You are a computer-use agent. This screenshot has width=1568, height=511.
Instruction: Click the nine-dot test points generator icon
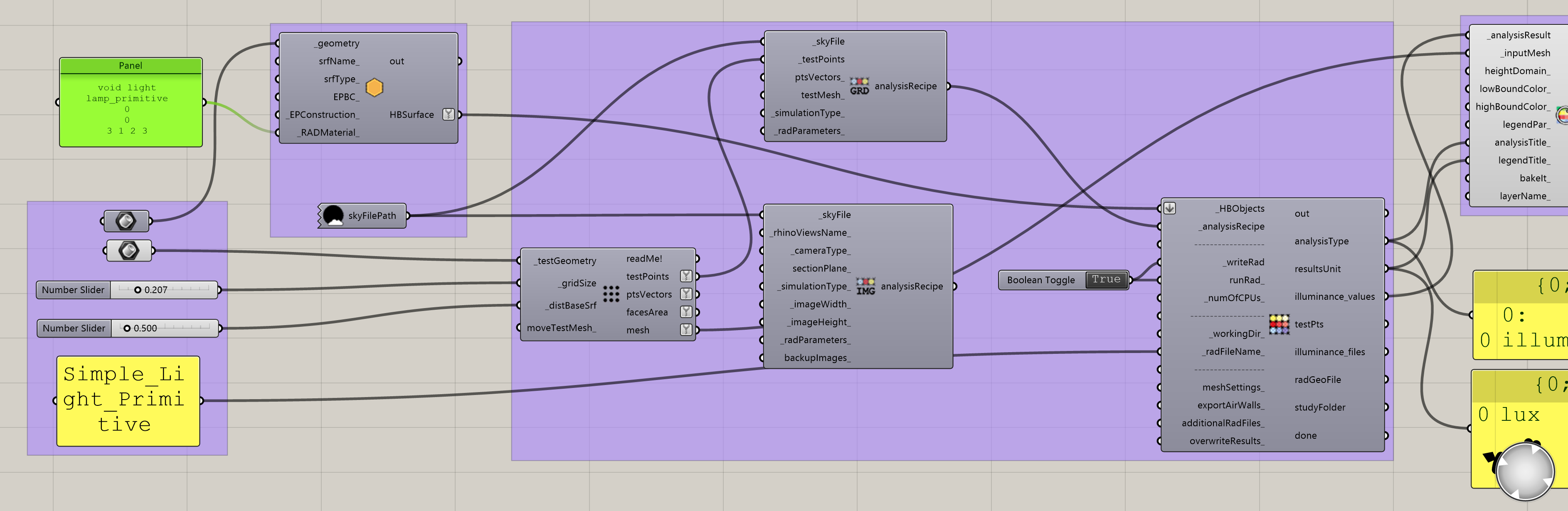click(611, 294)
